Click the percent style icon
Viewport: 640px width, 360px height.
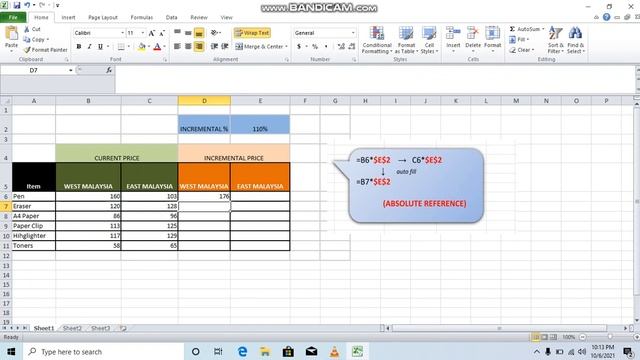click(315, 47)
